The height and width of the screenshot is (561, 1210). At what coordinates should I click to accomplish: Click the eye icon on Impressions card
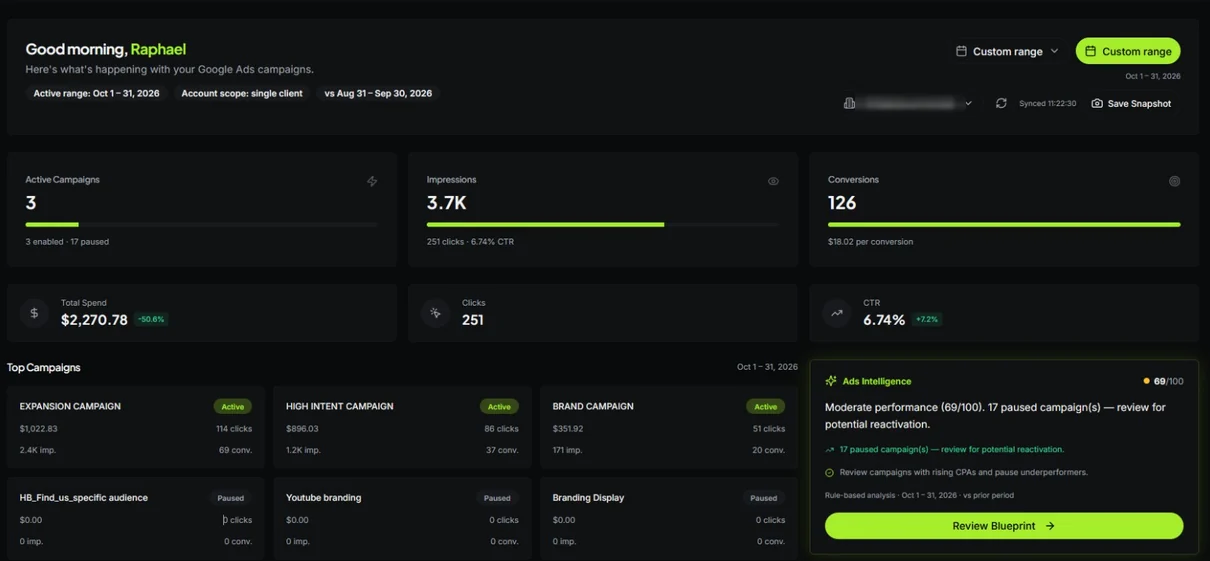[773, 181]
